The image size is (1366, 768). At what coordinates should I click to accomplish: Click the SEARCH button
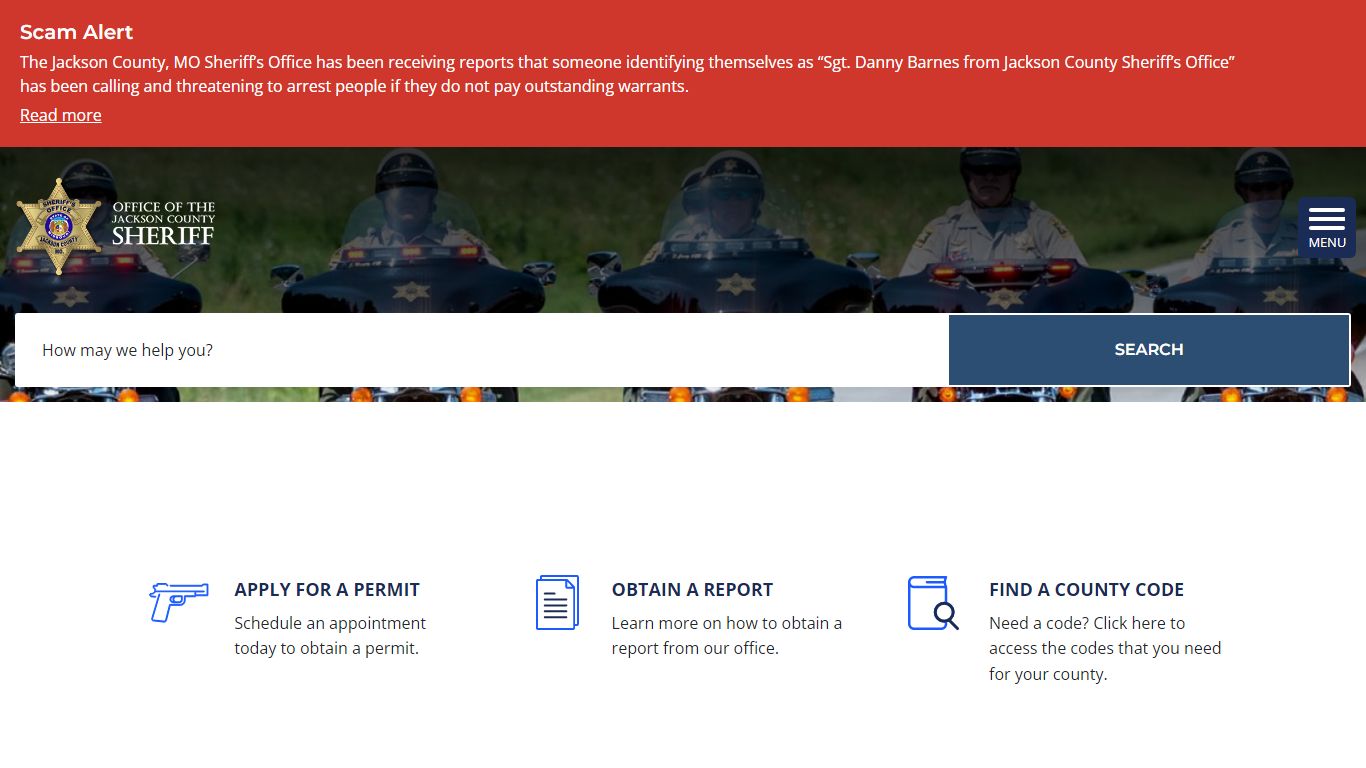[1149, 350]
